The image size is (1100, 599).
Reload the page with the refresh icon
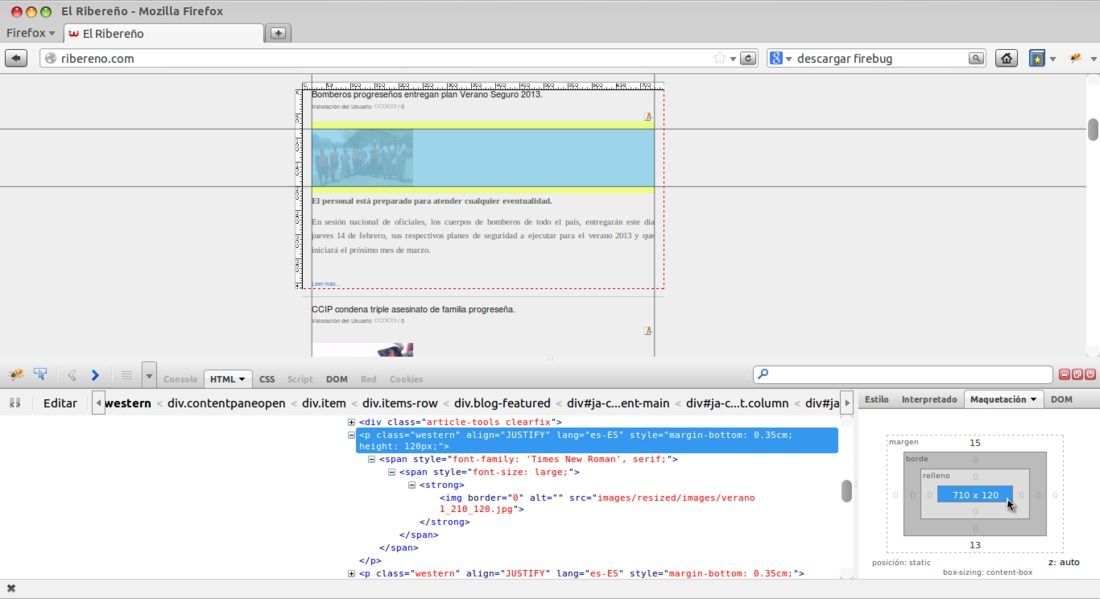tap(749, 58)
